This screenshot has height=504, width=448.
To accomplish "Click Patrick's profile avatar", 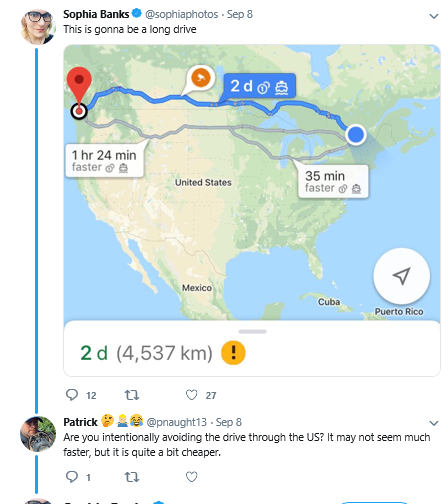I will tap(38, 434).
